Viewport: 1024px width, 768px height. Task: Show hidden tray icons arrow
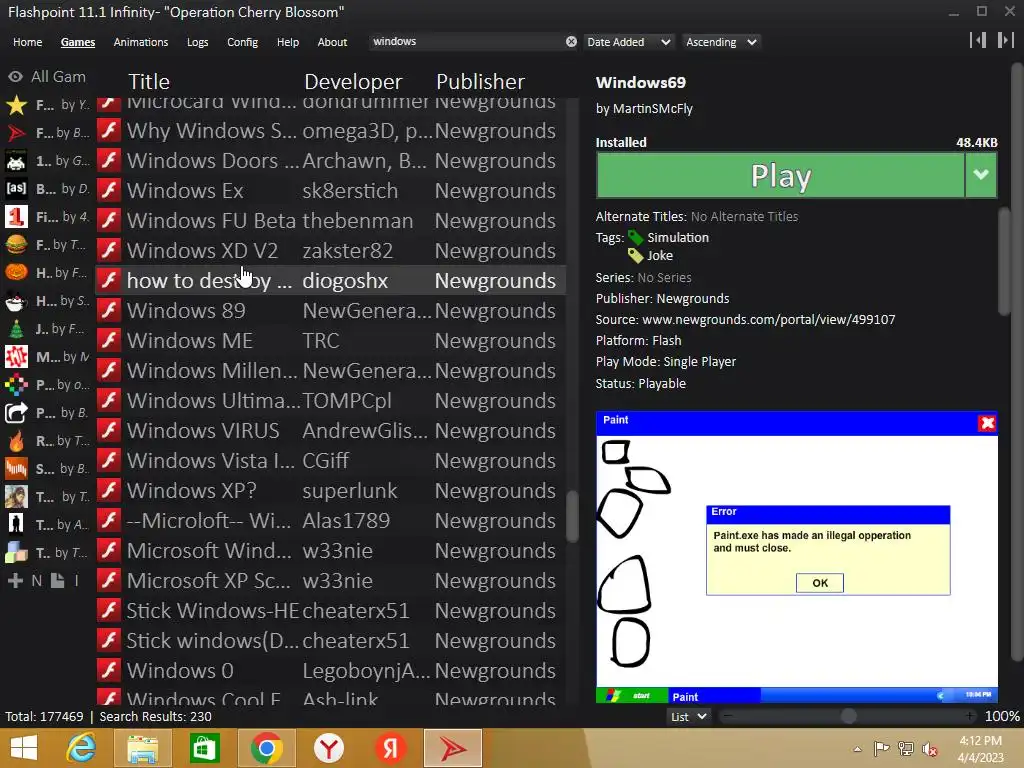[x=857, y=749]
